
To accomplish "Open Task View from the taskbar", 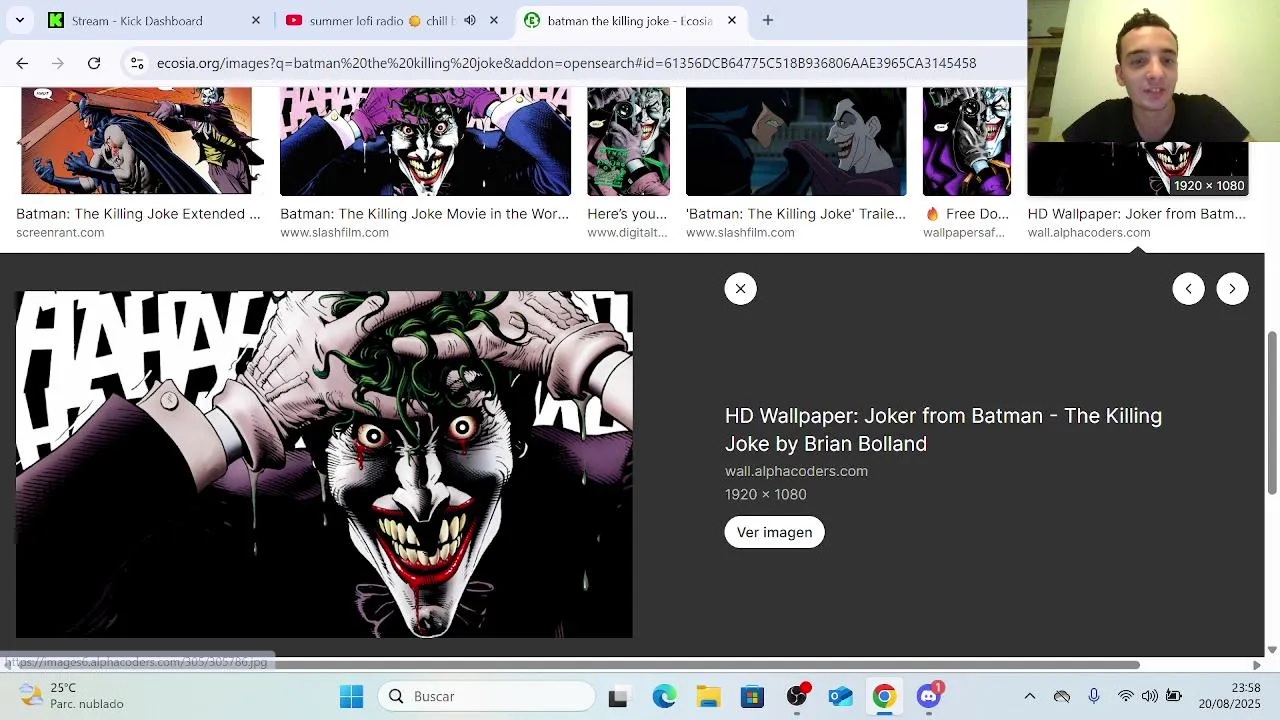I will [x=618, y=696].
